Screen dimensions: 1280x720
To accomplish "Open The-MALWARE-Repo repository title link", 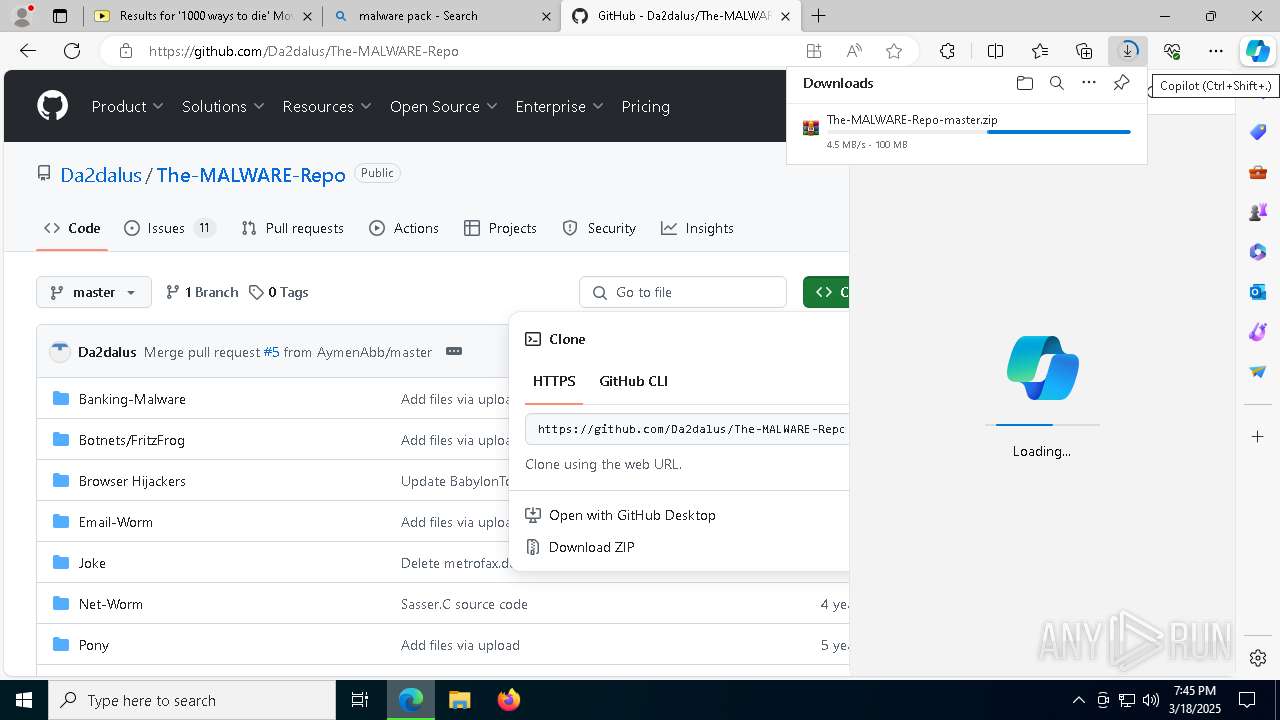I will pyautogui.click(x=251, y=175).
